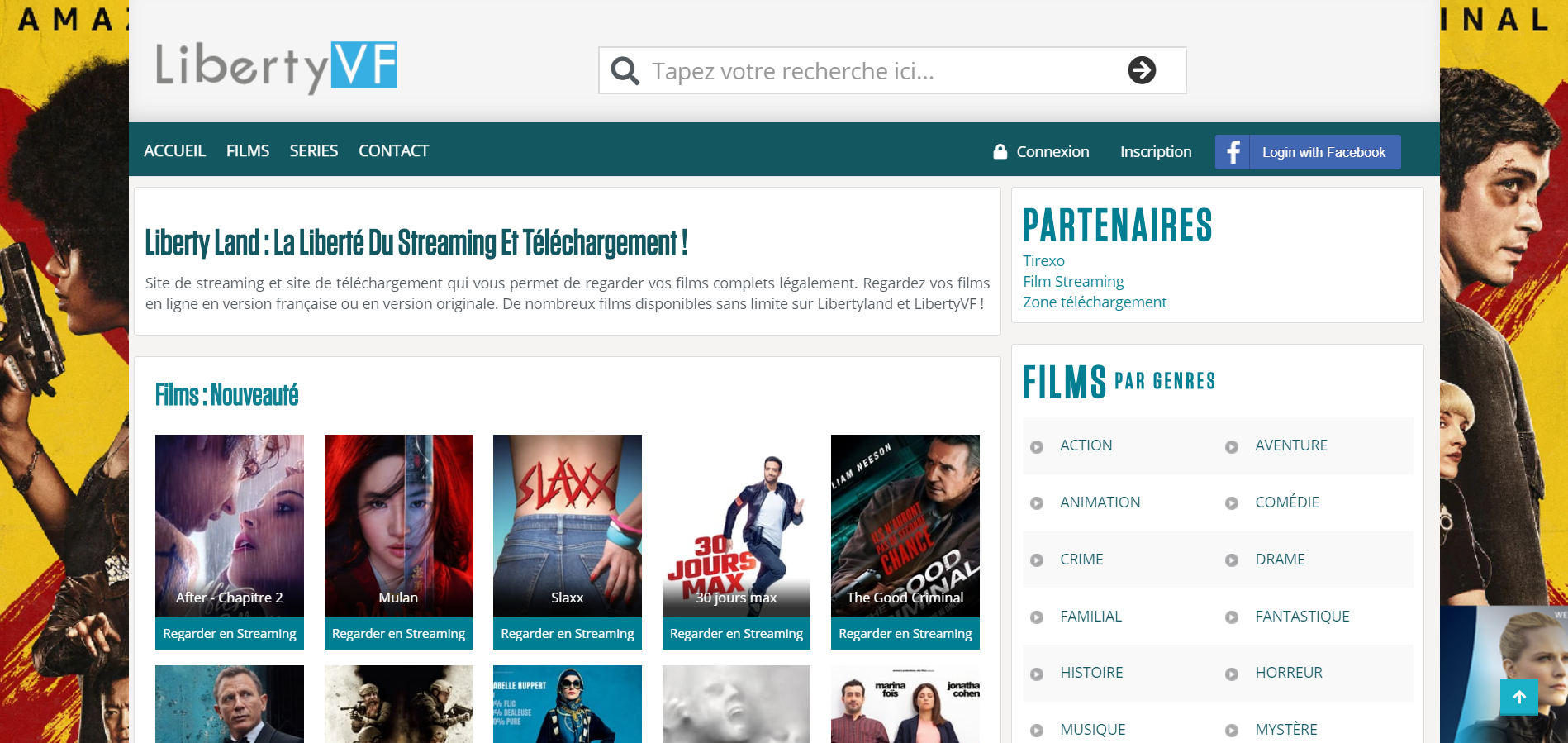This screenshot has width=1568, height=743.
Task: Open the SERIES menu item
Action: [x=313, y=150]
